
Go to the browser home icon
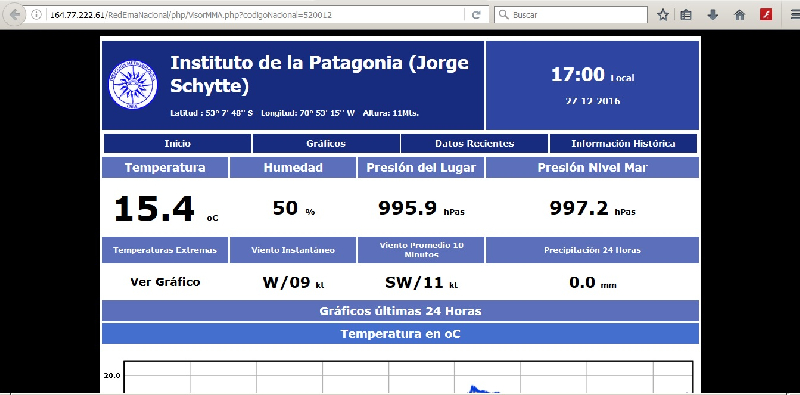pyautogui.click(x=739, y=15)
